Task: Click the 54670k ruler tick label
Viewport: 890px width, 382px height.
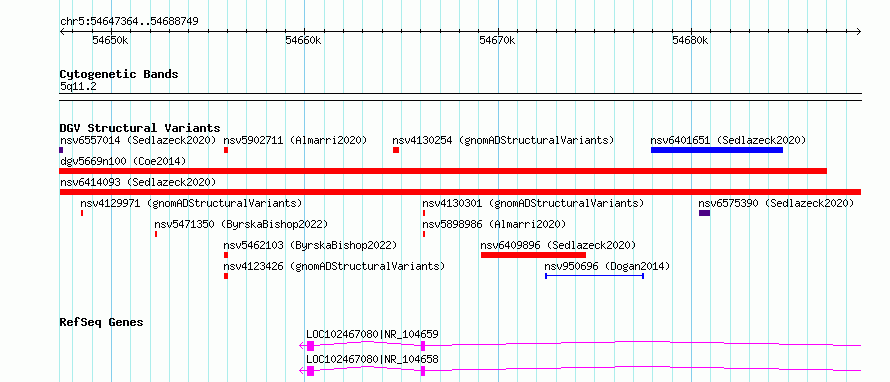Action: coord(498,40)
